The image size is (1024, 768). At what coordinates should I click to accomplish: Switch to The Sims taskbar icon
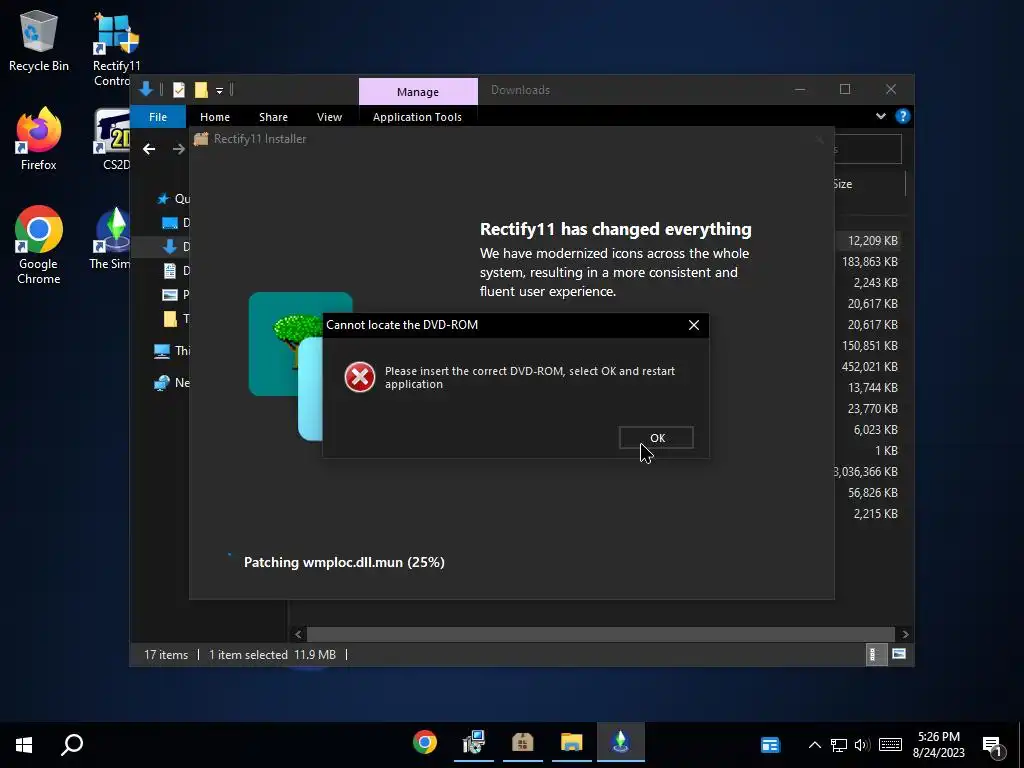620,743
